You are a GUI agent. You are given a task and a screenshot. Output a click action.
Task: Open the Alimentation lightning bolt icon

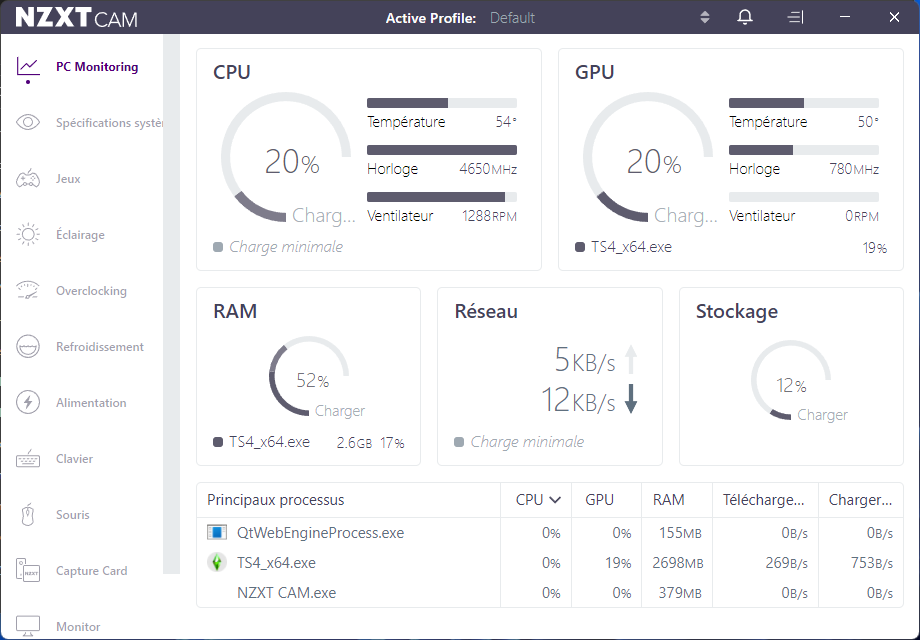coord(28,403)
